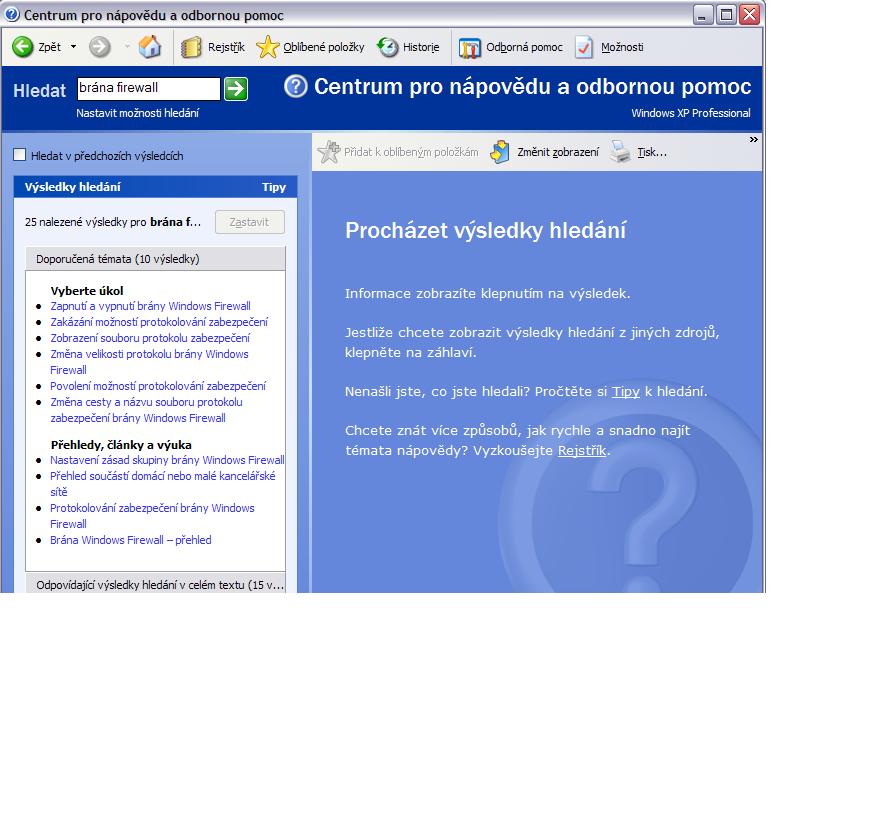Open the Možnosti options icon
Screen dimensions: 896x840
click(584, 47)
